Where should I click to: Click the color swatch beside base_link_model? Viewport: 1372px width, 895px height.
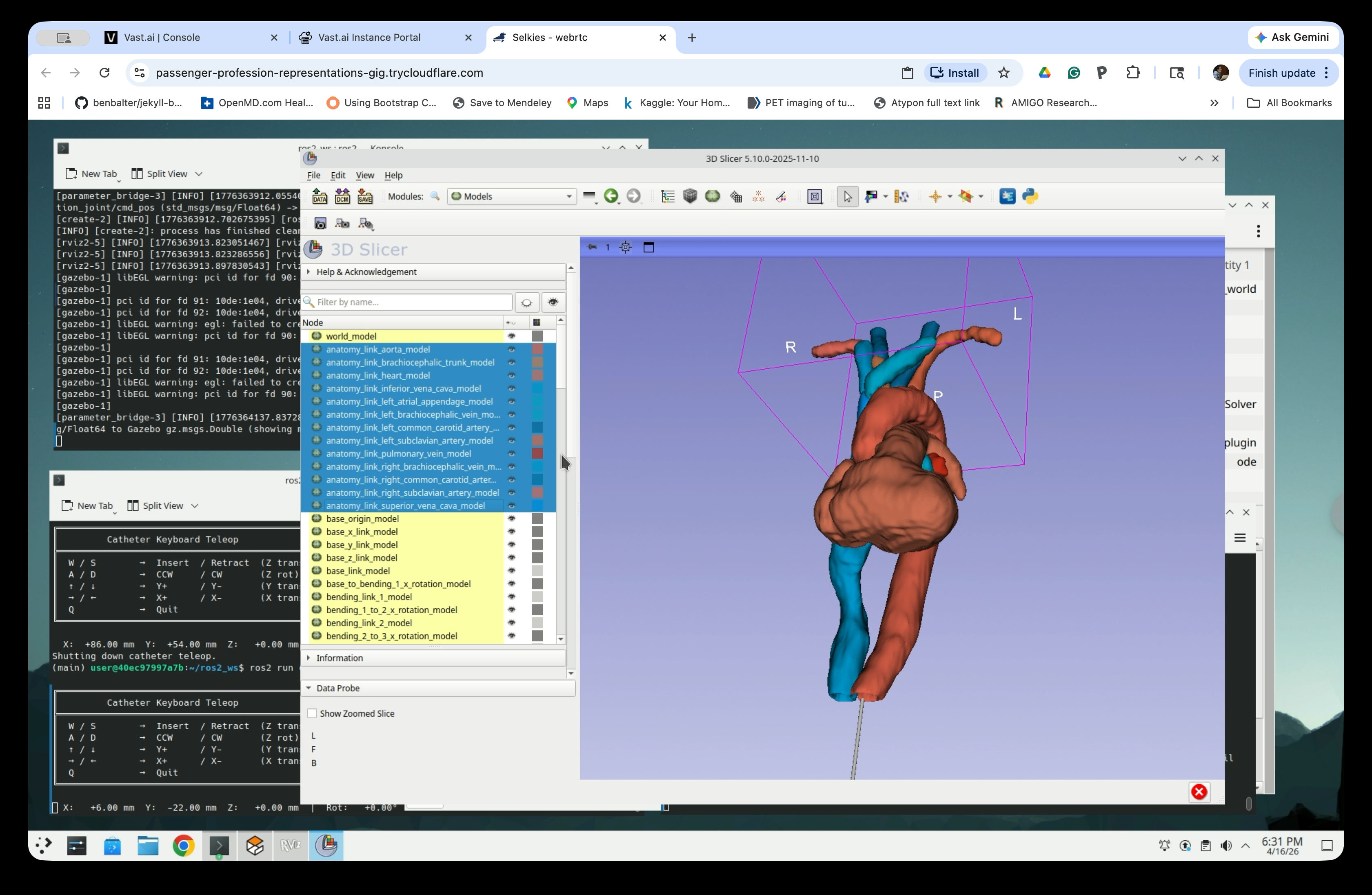point(538,571)
